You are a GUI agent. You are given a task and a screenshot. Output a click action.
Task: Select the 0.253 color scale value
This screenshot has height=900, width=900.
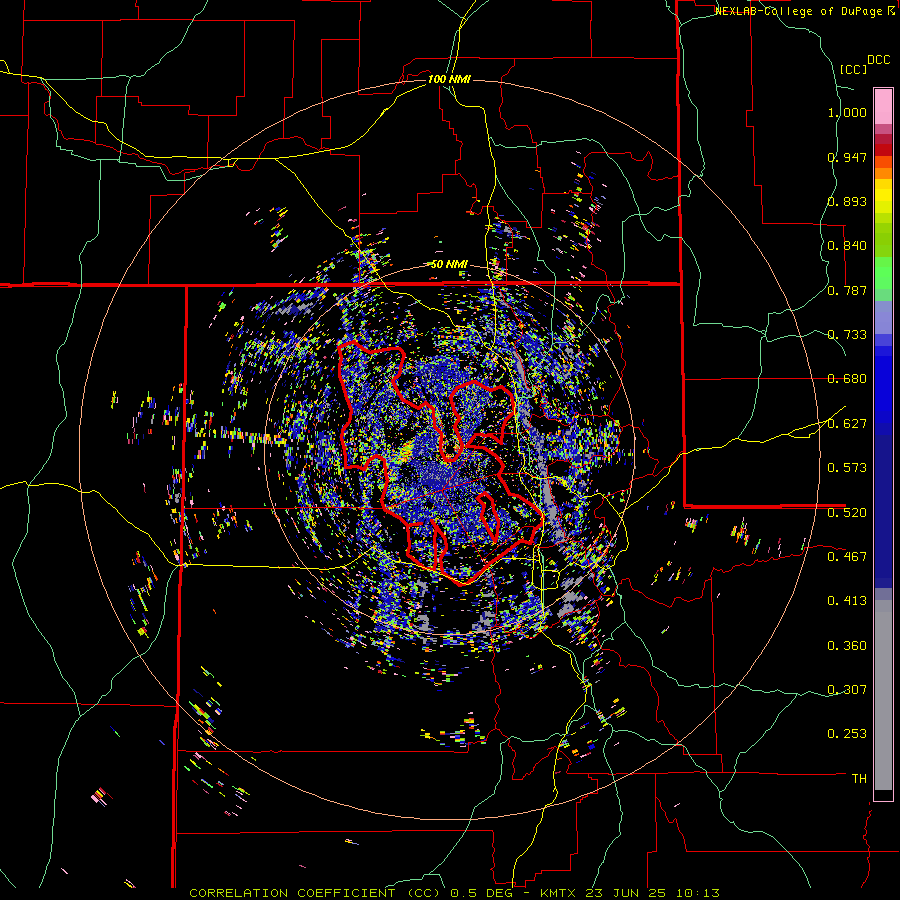tap(847, 734)
